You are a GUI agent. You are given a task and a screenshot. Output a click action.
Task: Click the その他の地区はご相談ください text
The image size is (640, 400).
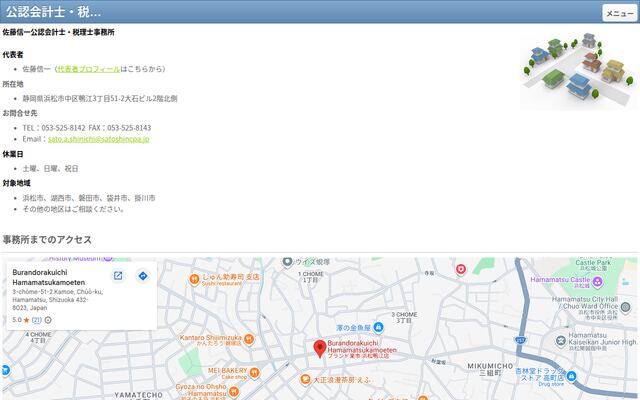73,209
